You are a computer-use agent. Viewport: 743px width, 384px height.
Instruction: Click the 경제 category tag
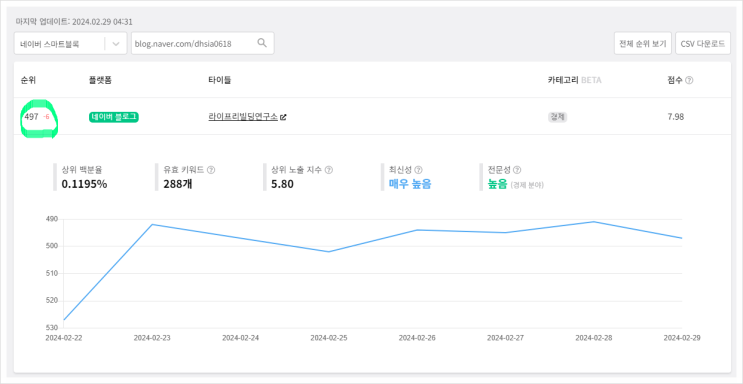(x=557, y=117)
